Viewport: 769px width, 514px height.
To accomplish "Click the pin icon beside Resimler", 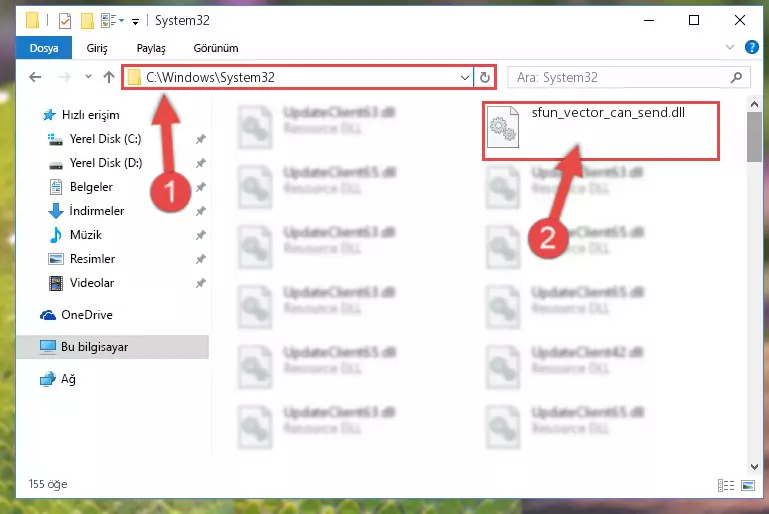I will coord(200,259).
